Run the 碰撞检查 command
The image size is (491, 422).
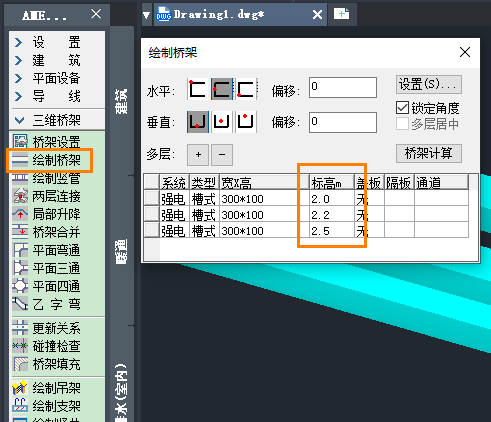pyautogui.click(x=47, y=346)
